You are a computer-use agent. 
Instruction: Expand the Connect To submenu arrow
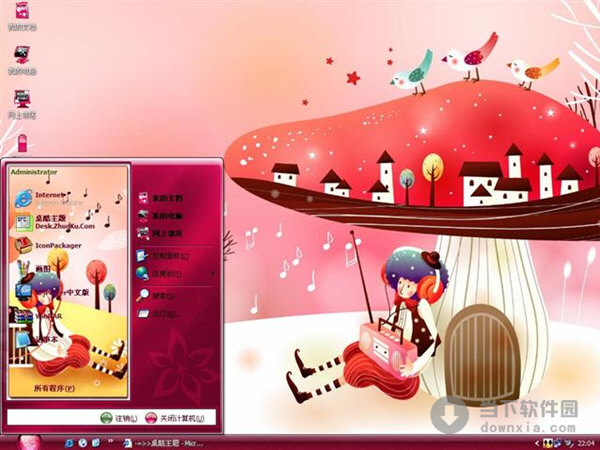pos(212,274)
